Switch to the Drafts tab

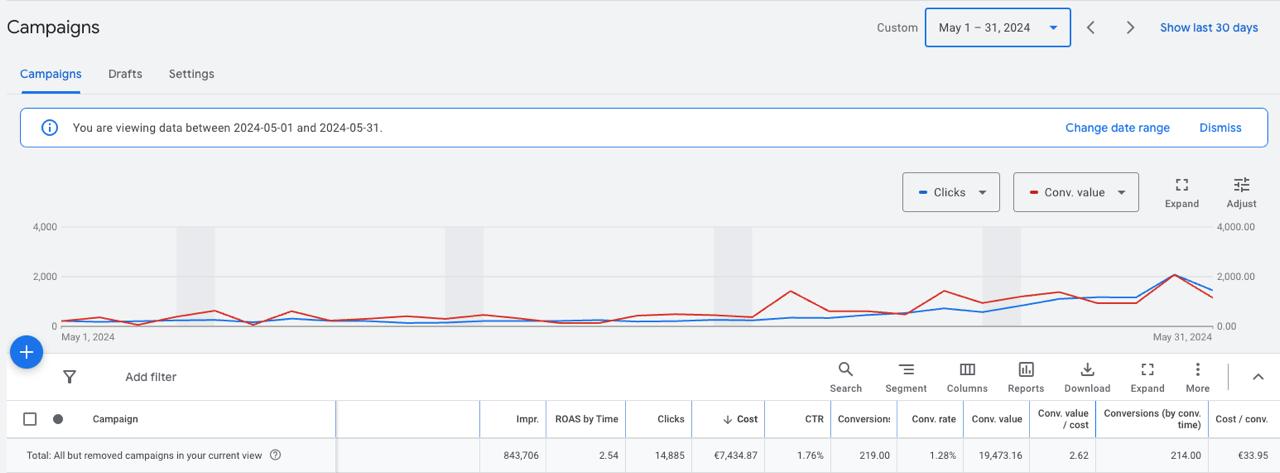point(125,74)
